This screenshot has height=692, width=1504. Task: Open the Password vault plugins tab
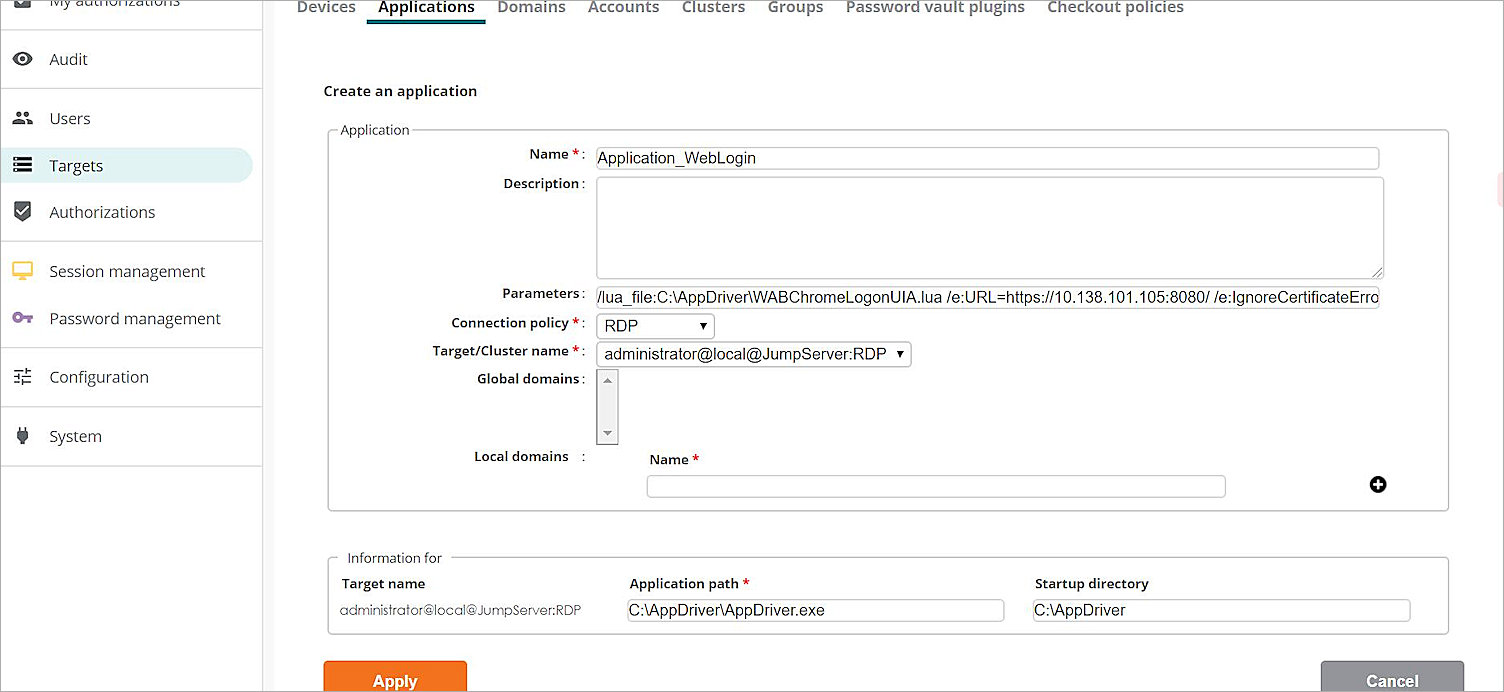click(x=934, y=8)
